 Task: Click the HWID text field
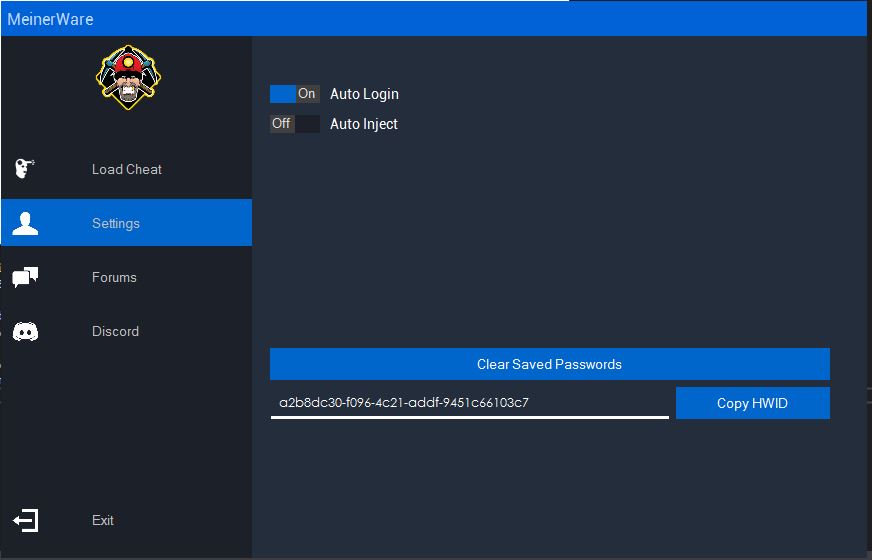click(469, 403)
